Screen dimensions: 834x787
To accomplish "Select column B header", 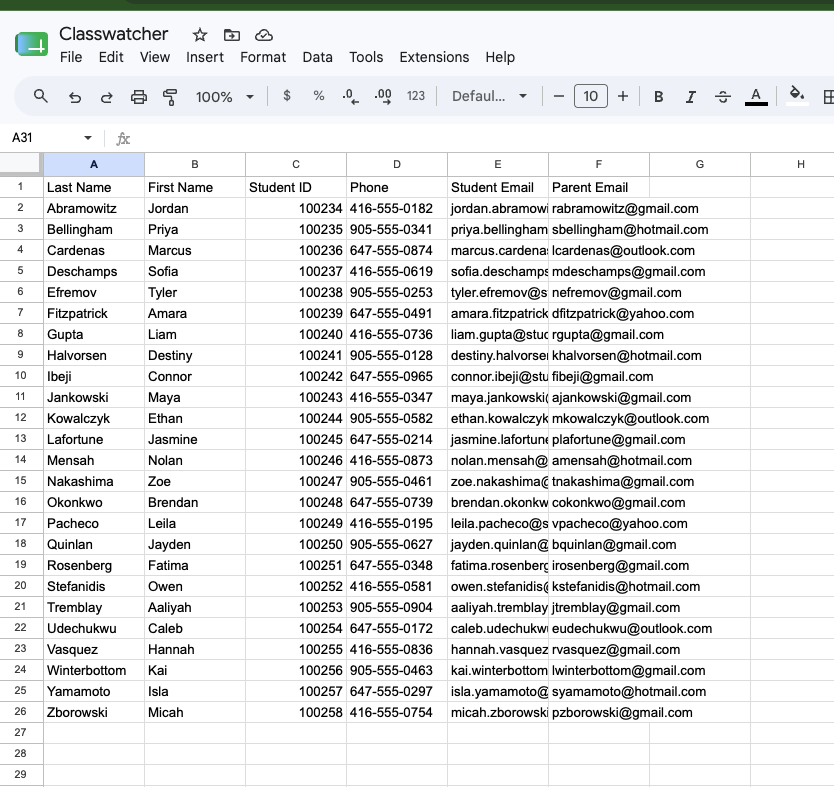I will pos(195,164).
